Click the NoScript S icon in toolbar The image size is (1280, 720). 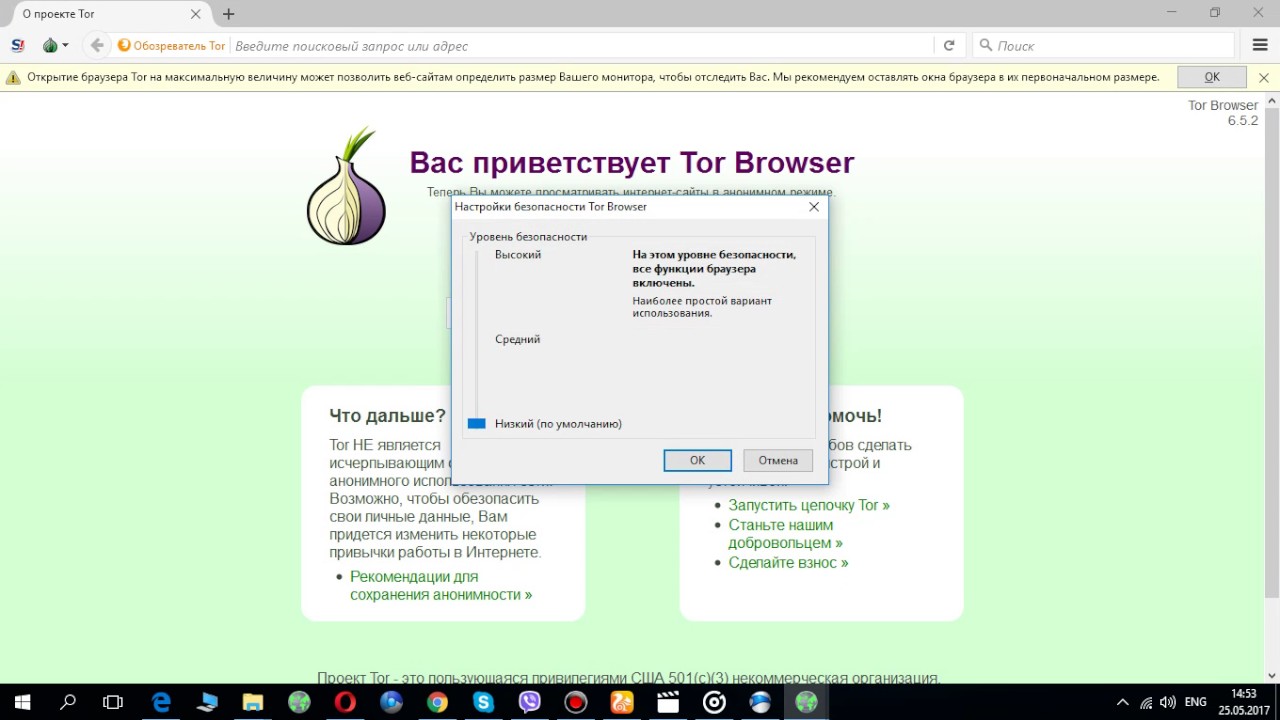pyautogui.click(x=18, y=45)
